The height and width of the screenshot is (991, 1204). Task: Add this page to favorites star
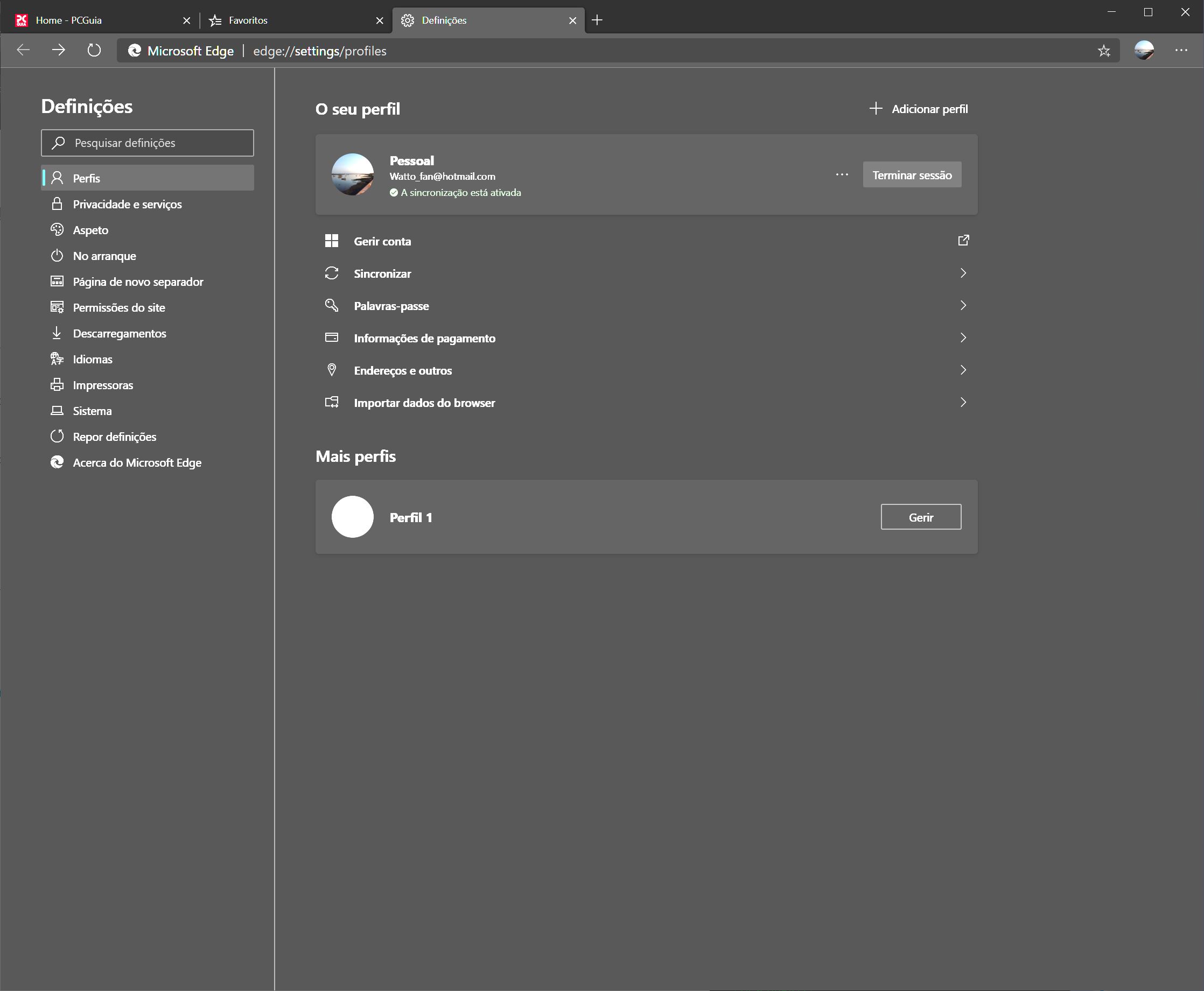(x=1104, y=51)
